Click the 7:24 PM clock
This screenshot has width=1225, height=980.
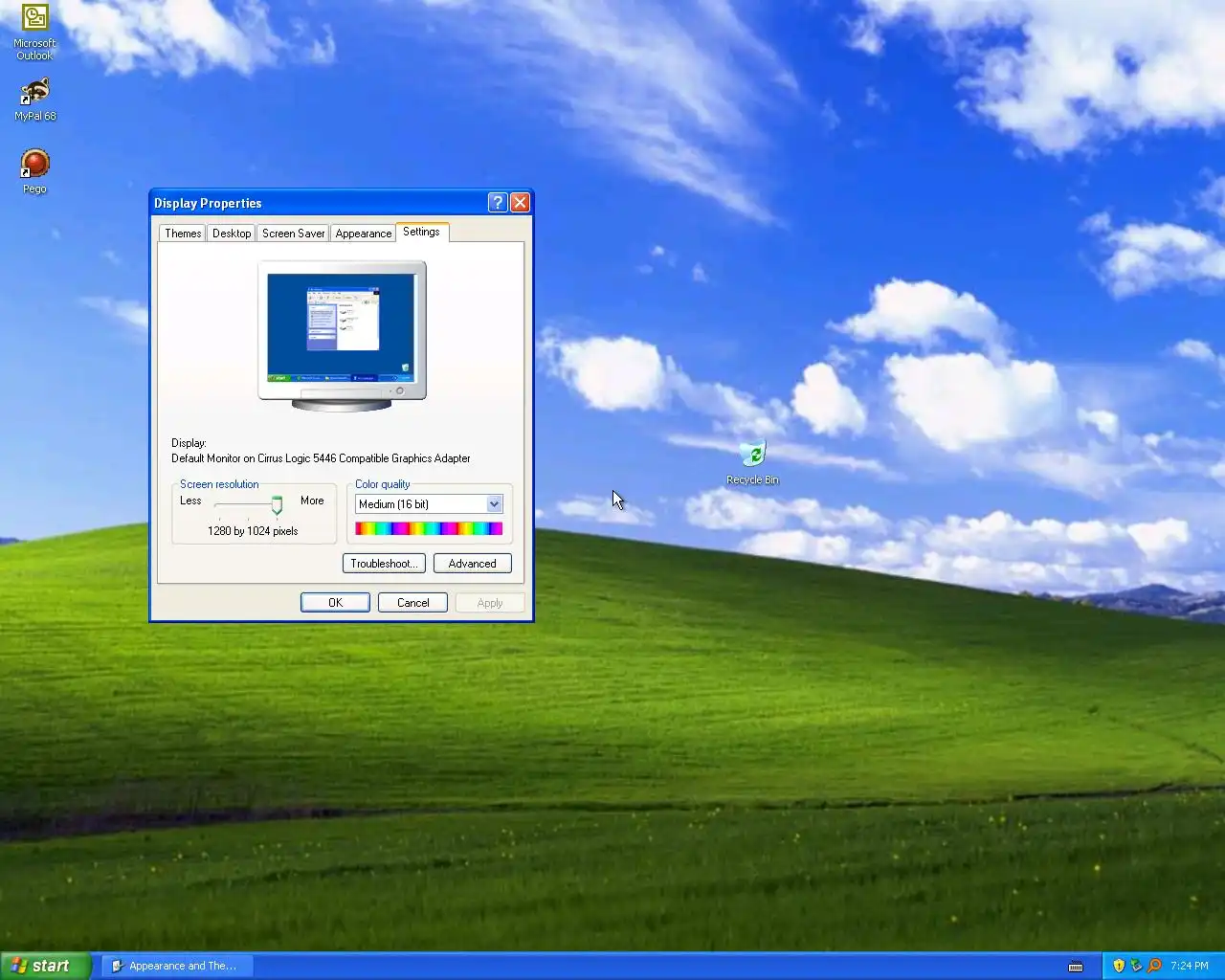tap(1190, 966)
